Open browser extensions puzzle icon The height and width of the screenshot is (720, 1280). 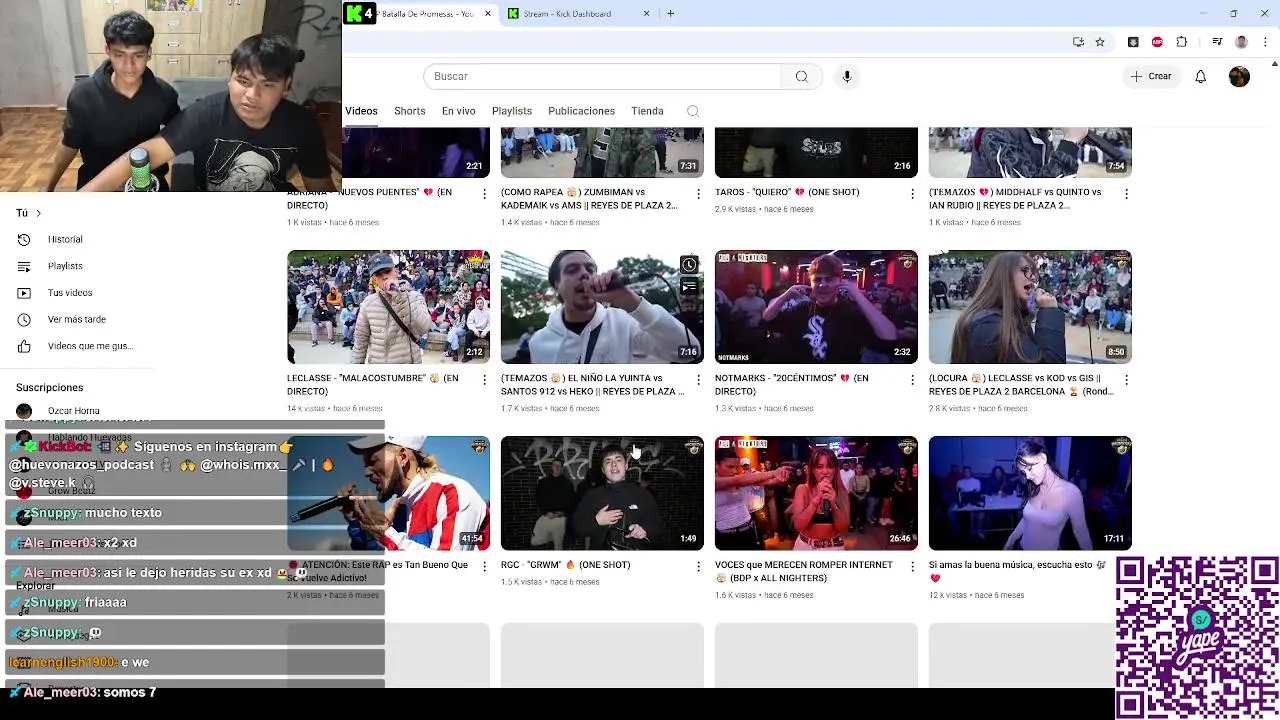point(1182,42)
